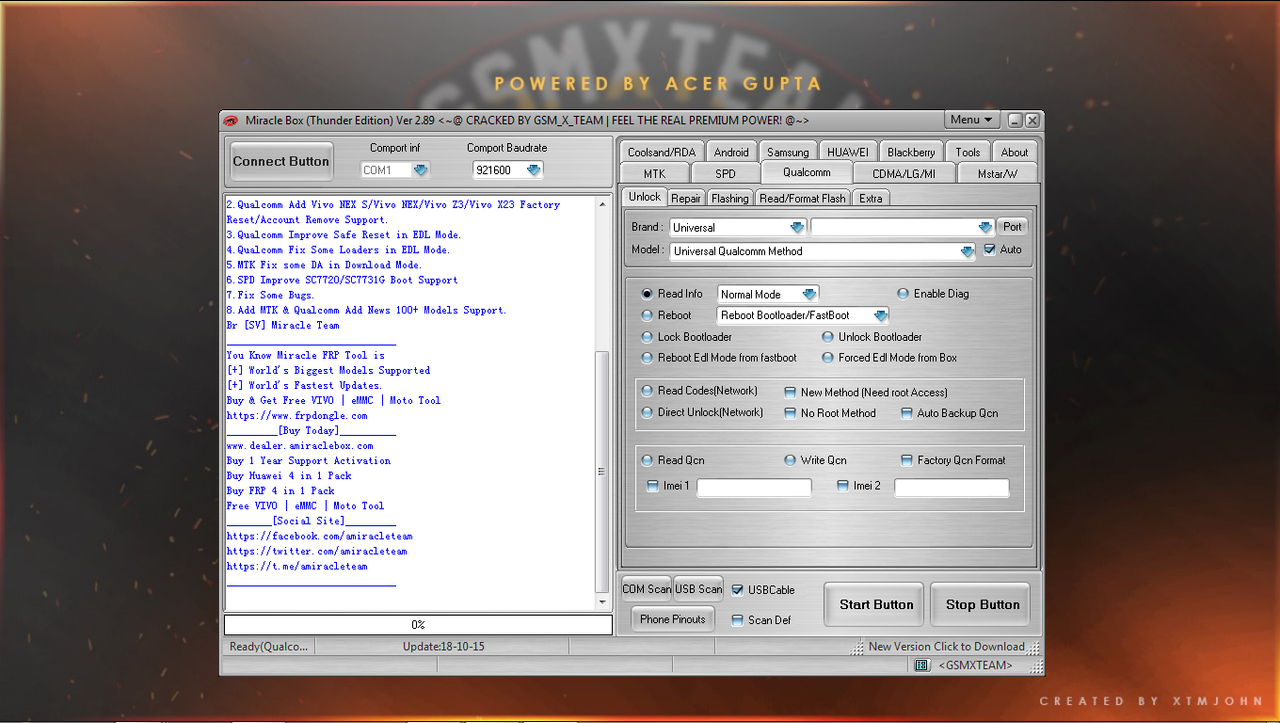
Task: Open the Extra sub-tab
Action: [871, 198]
